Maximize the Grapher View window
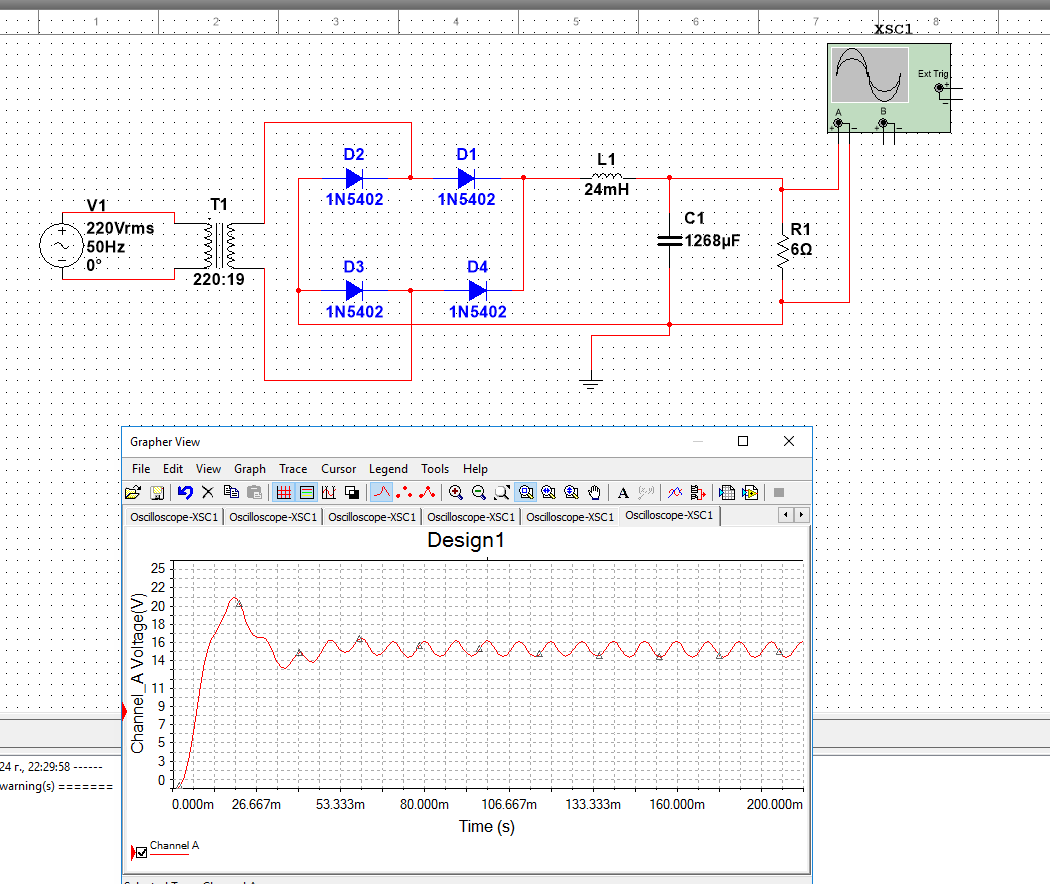The height and width of the screenshot is (884, 1050). pos(743,441)
